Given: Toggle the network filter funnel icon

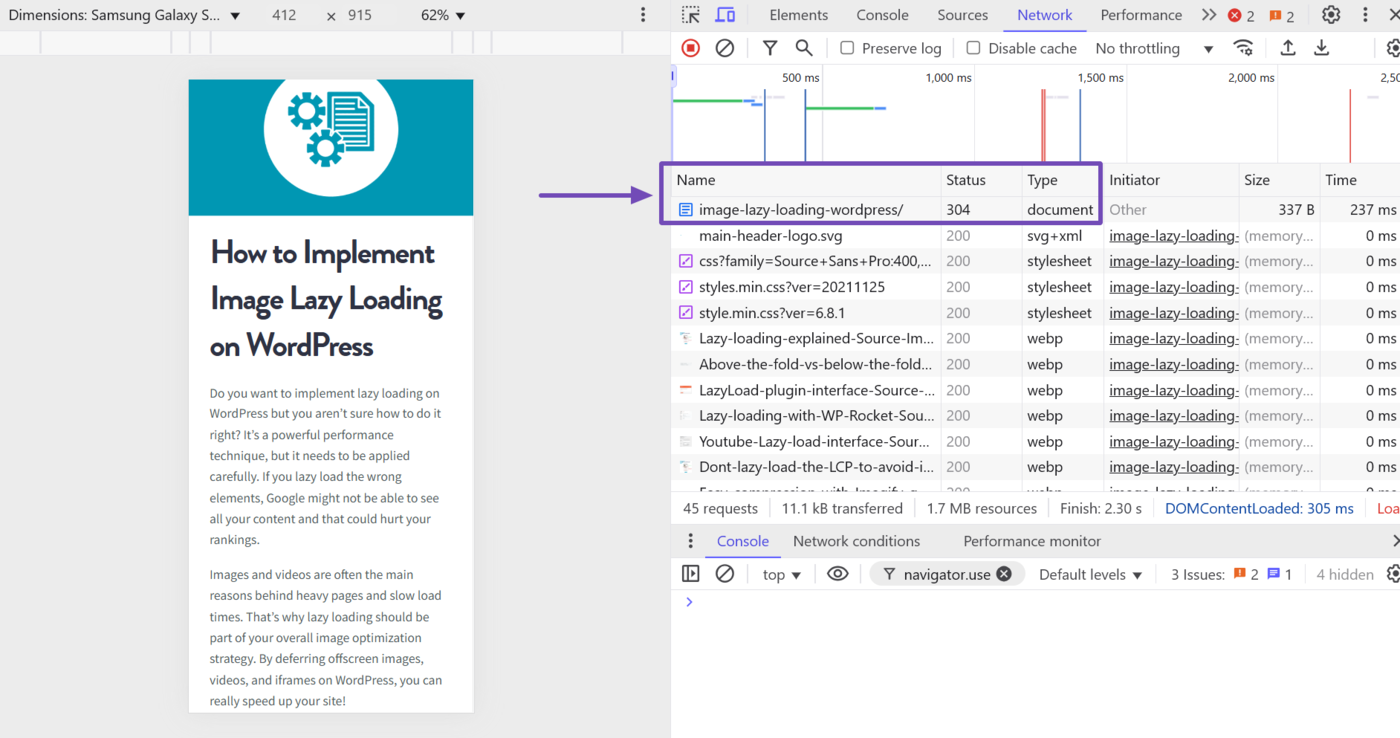Looking at the screenshot, I should tap(769, 48).
